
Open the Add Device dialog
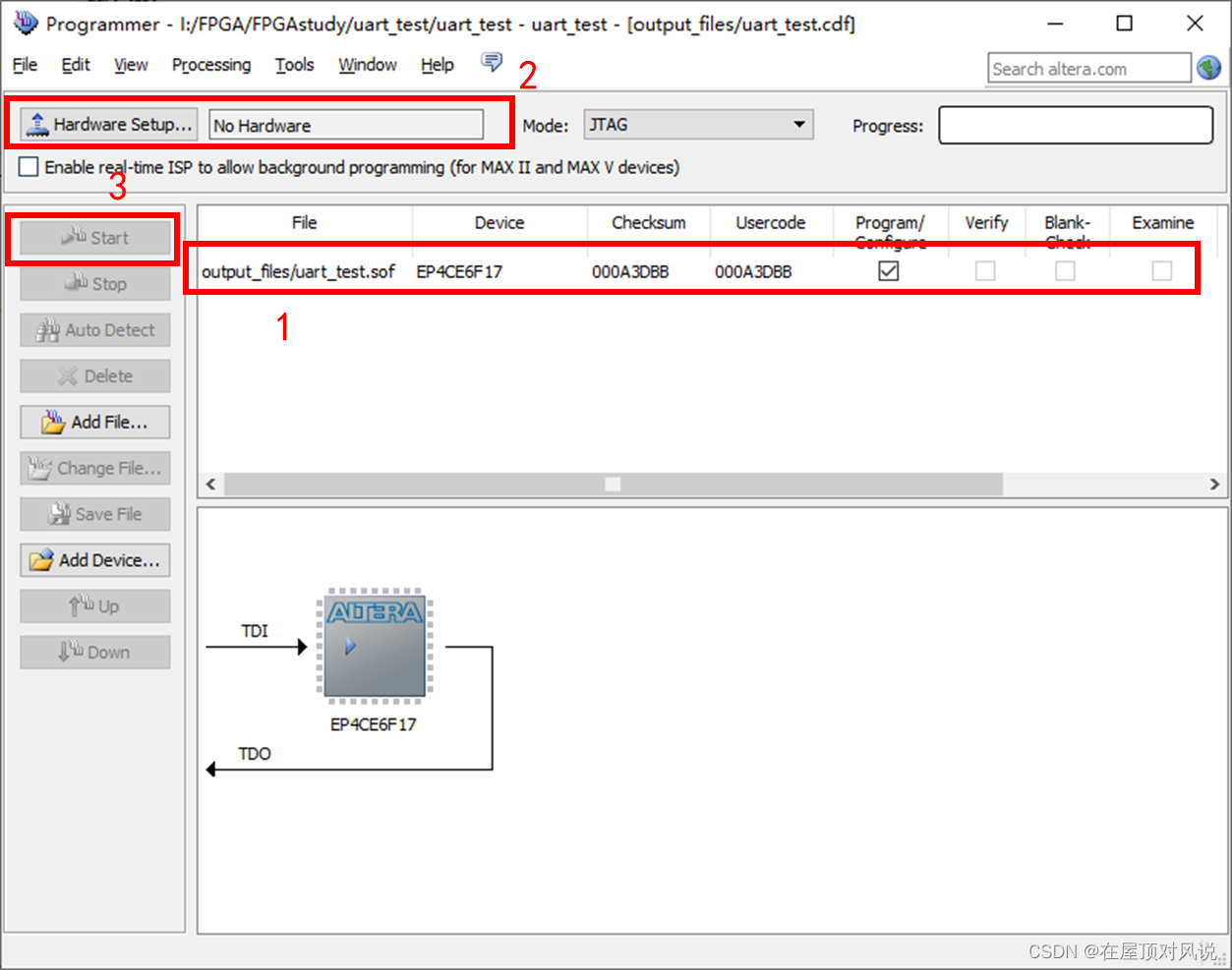[95, 559]
